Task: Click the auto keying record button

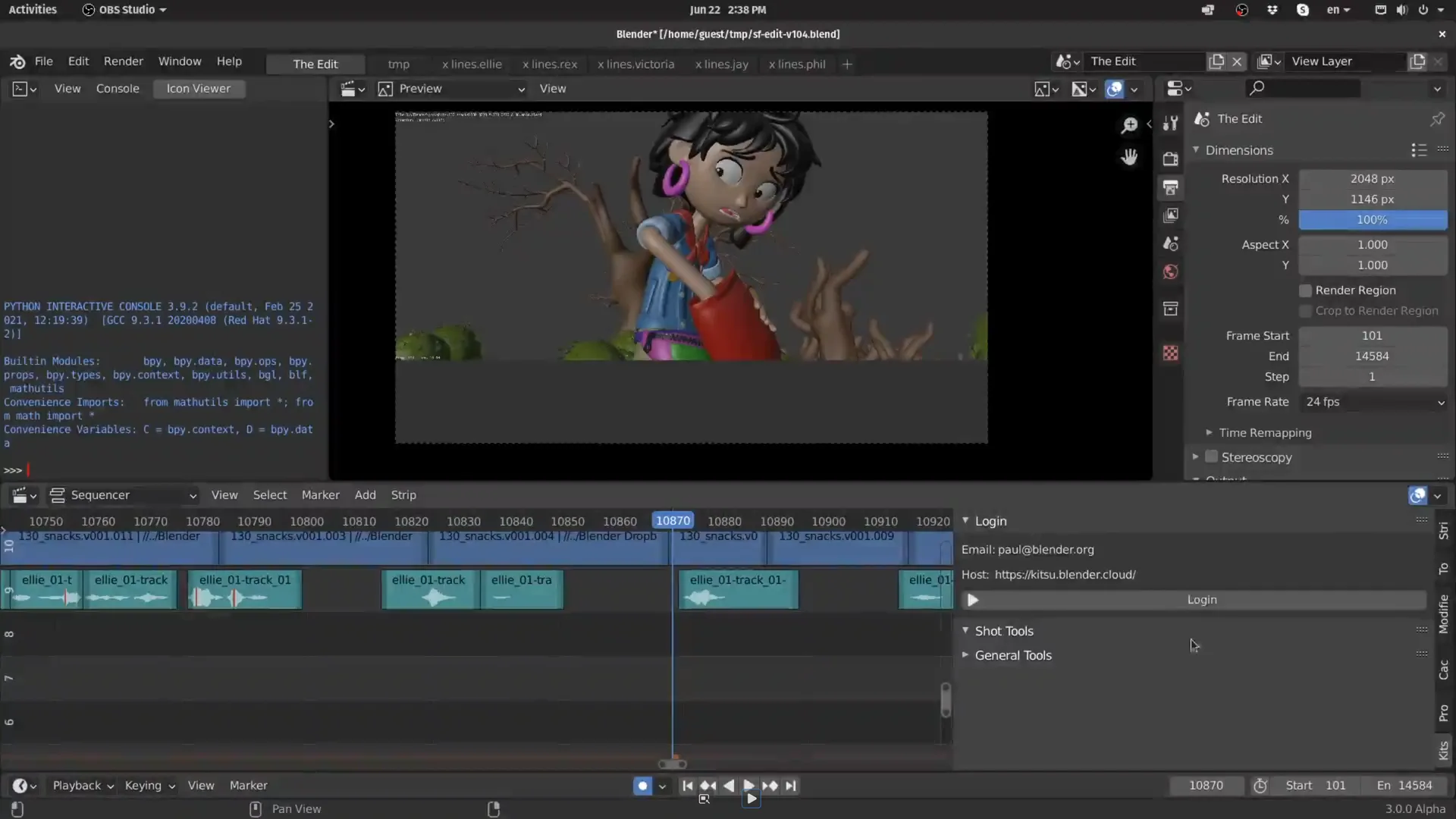Action: [x=642, y=786]
